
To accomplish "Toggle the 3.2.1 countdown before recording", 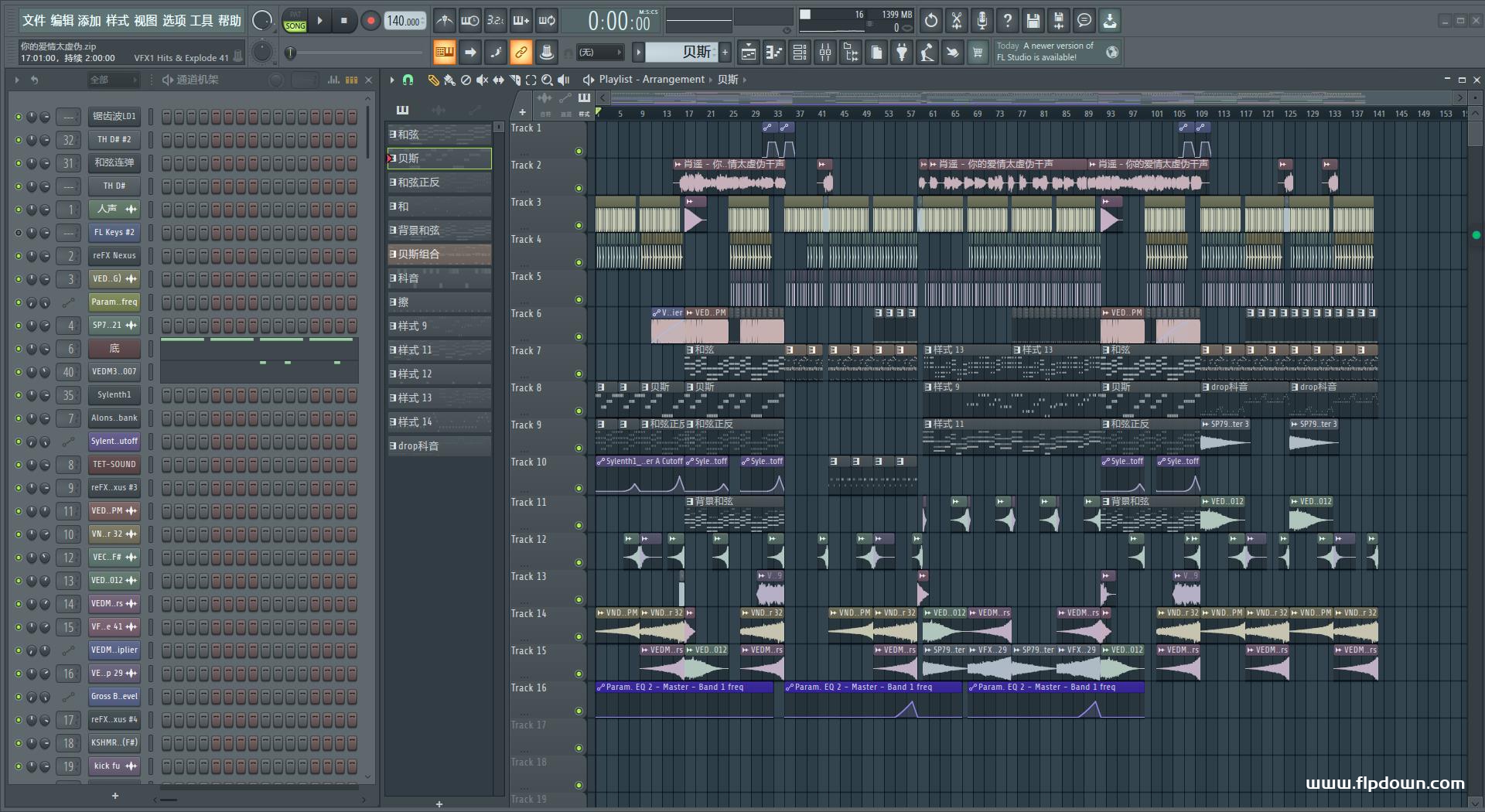I will (x=496, y=21).
